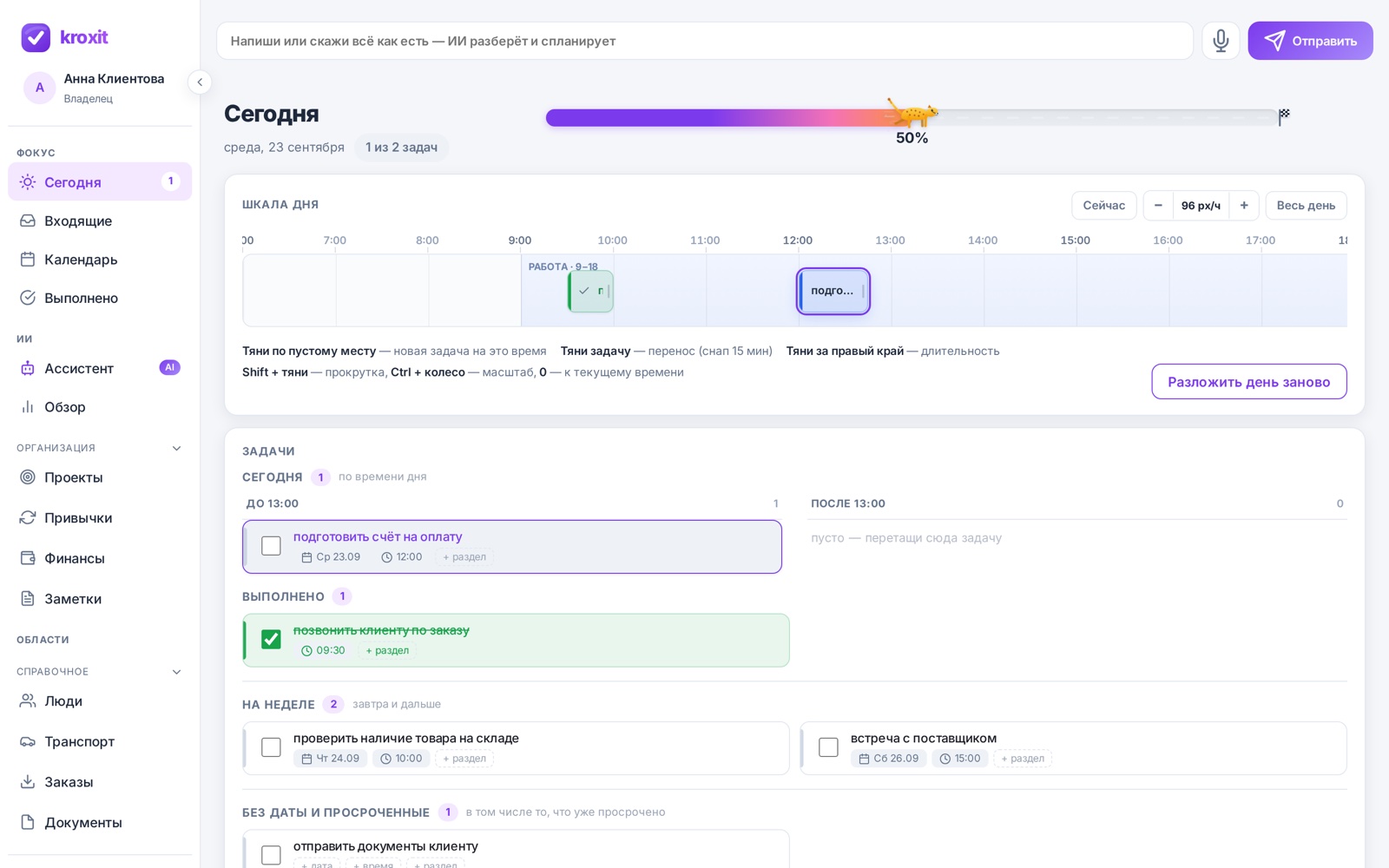Viewport: 1389px width, 868px height.
Task: Click user avatar with letter A
Action: pos(39,88)
